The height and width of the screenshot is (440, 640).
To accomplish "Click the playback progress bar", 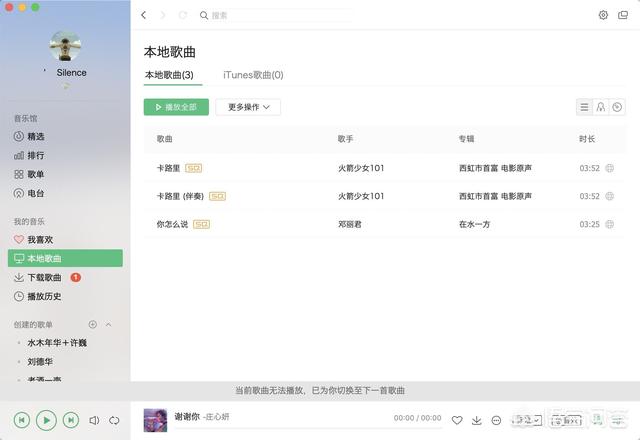I will [x=309, y=428].
